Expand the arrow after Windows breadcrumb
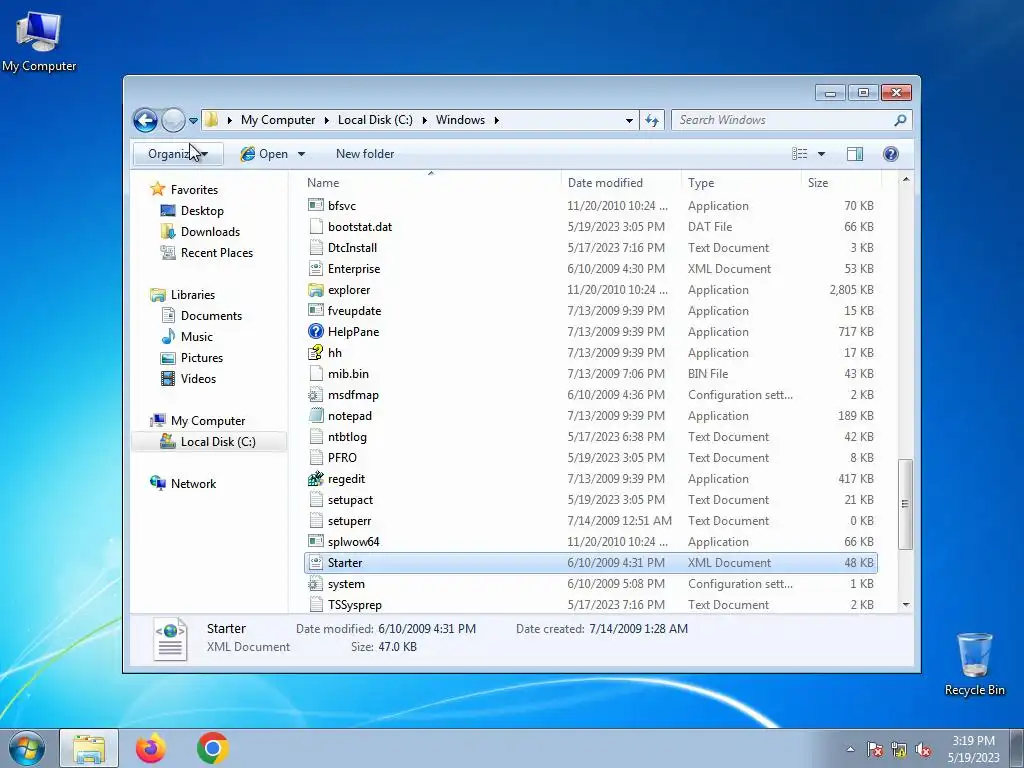 click(x=497, y=120)
